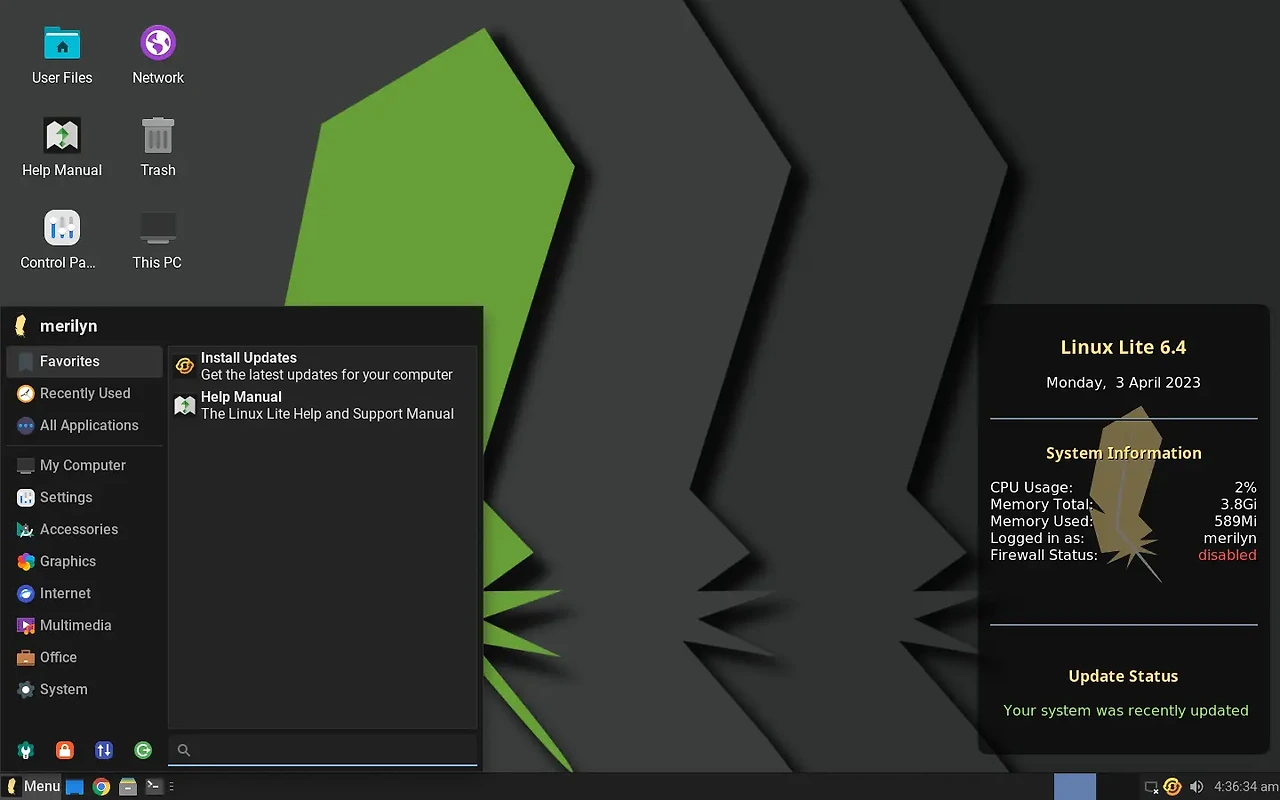Launch the terminal from the taskbar

(x=154, y=786)
